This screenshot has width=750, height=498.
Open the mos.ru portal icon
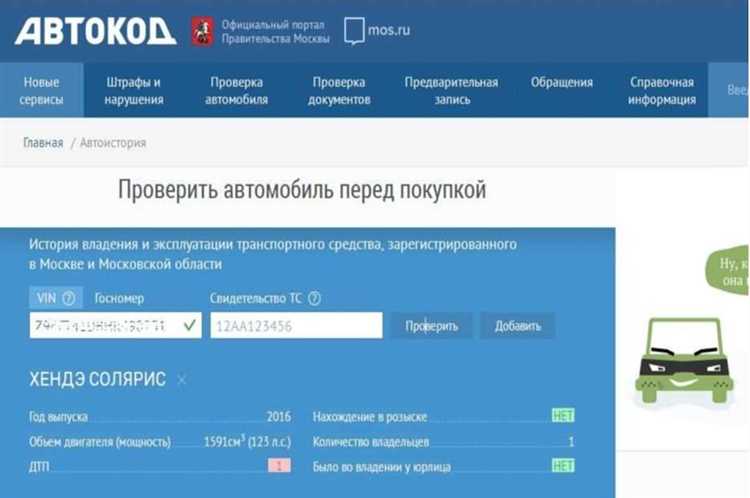354,31
